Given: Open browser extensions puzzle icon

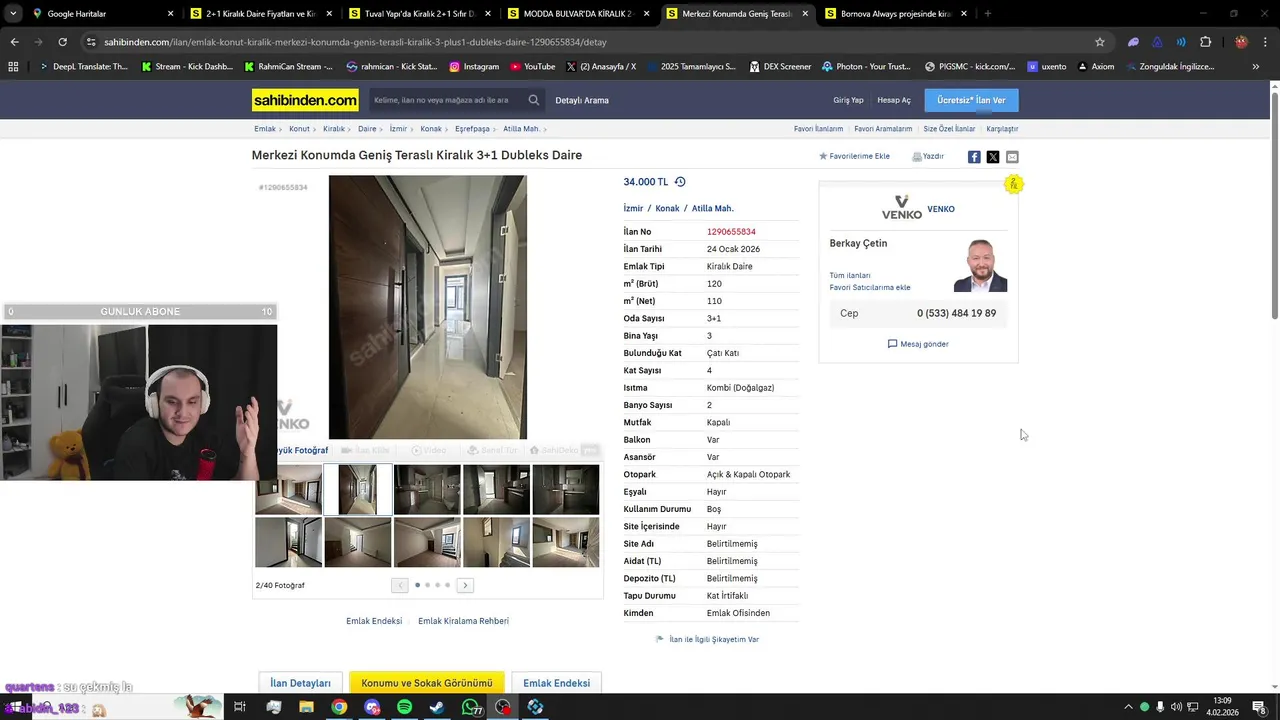Looking at the screenshot, I should pyautogui.click(x=1205, y=42).
